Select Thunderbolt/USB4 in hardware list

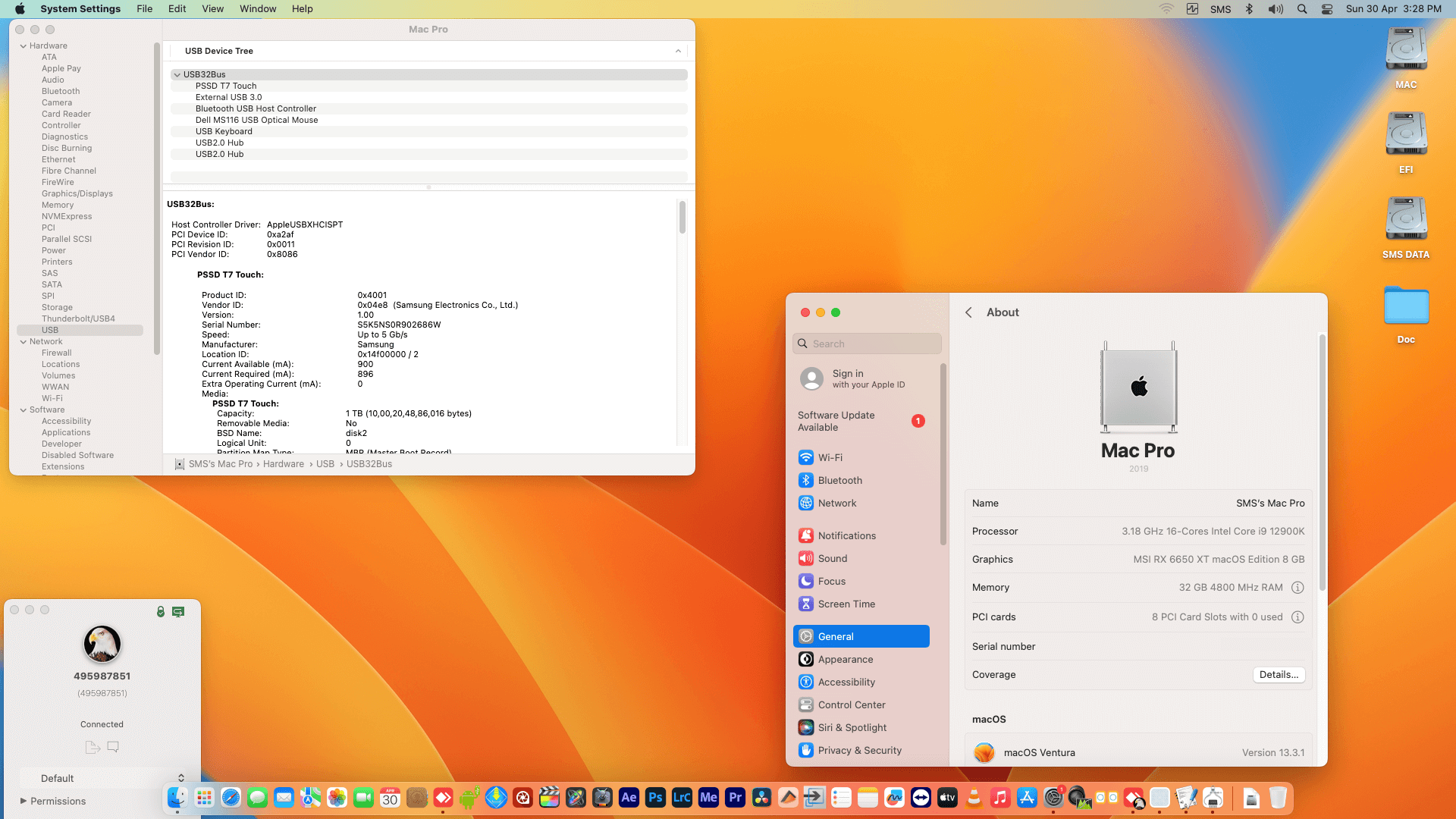click(x=78, y=319)
